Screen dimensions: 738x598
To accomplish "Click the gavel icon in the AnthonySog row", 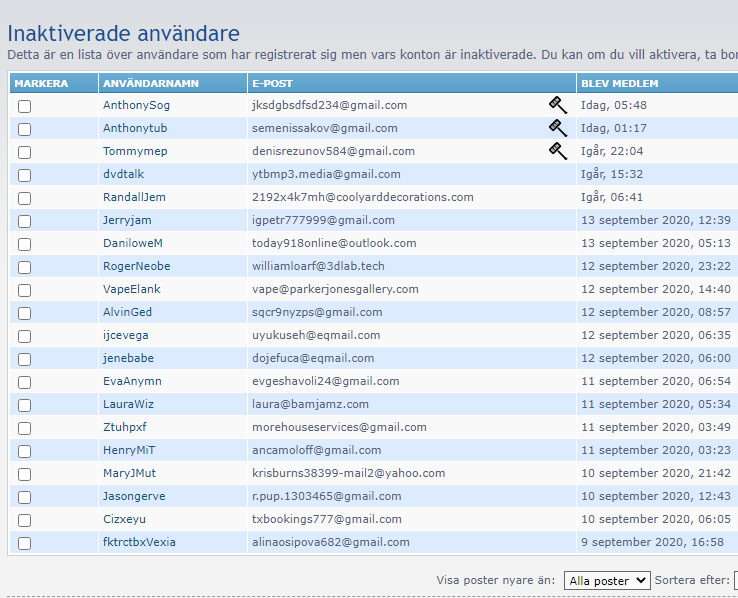I will pyautogui.click(x=558, y=105).
